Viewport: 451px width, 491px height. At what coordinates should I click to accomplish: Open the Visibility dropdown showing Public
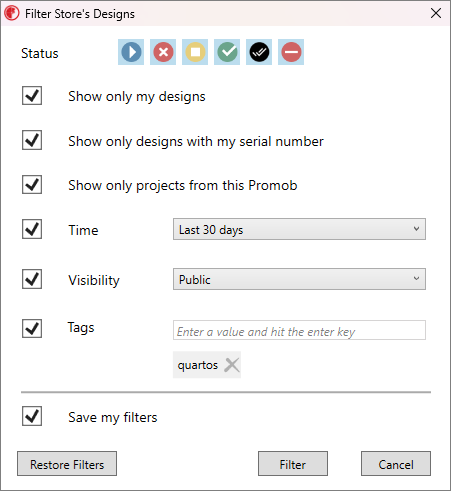[x=299, y=279]
